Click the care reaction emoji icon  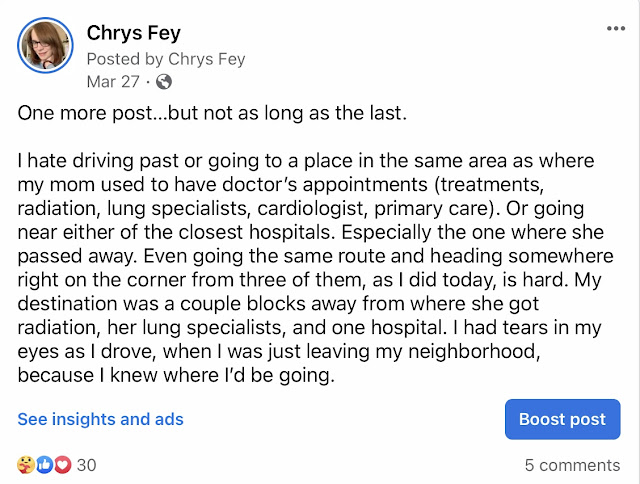26,465
